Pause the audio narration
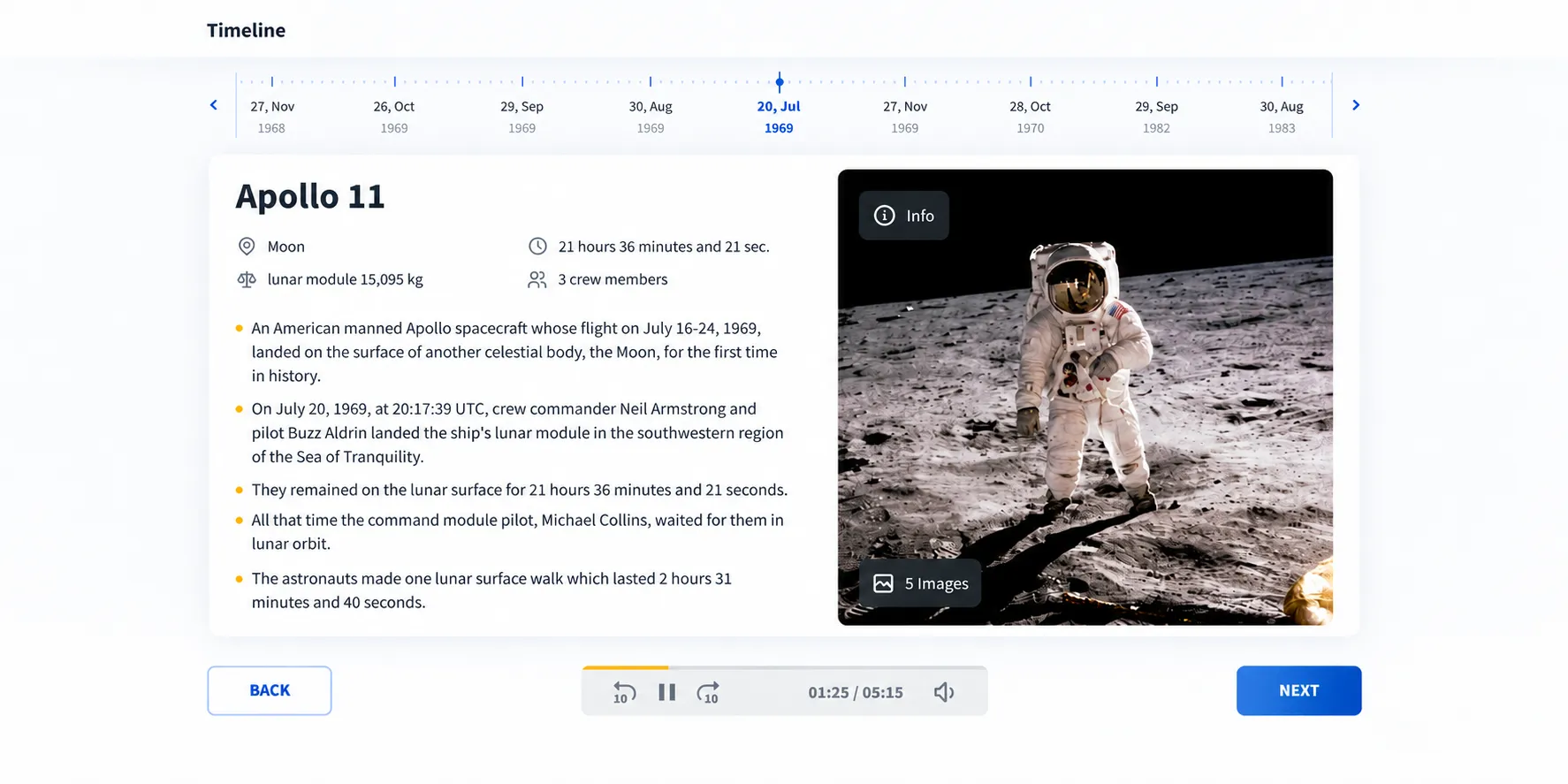Image resolution: width=1568 pixels, height=784 pixels. pos(667,692)
